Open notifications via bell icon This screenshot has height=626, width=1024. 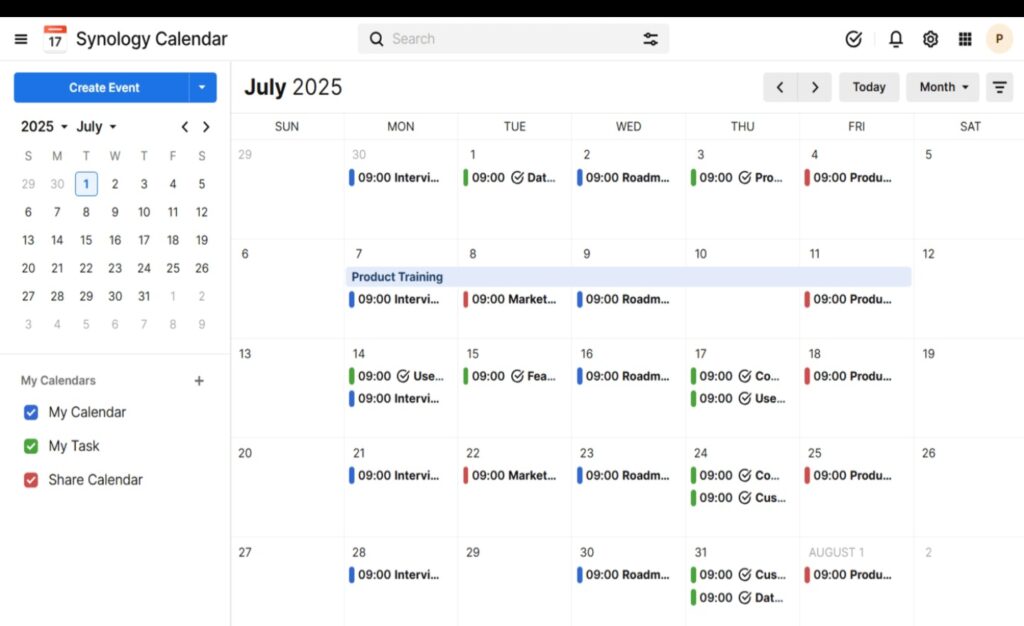point(896,38)
